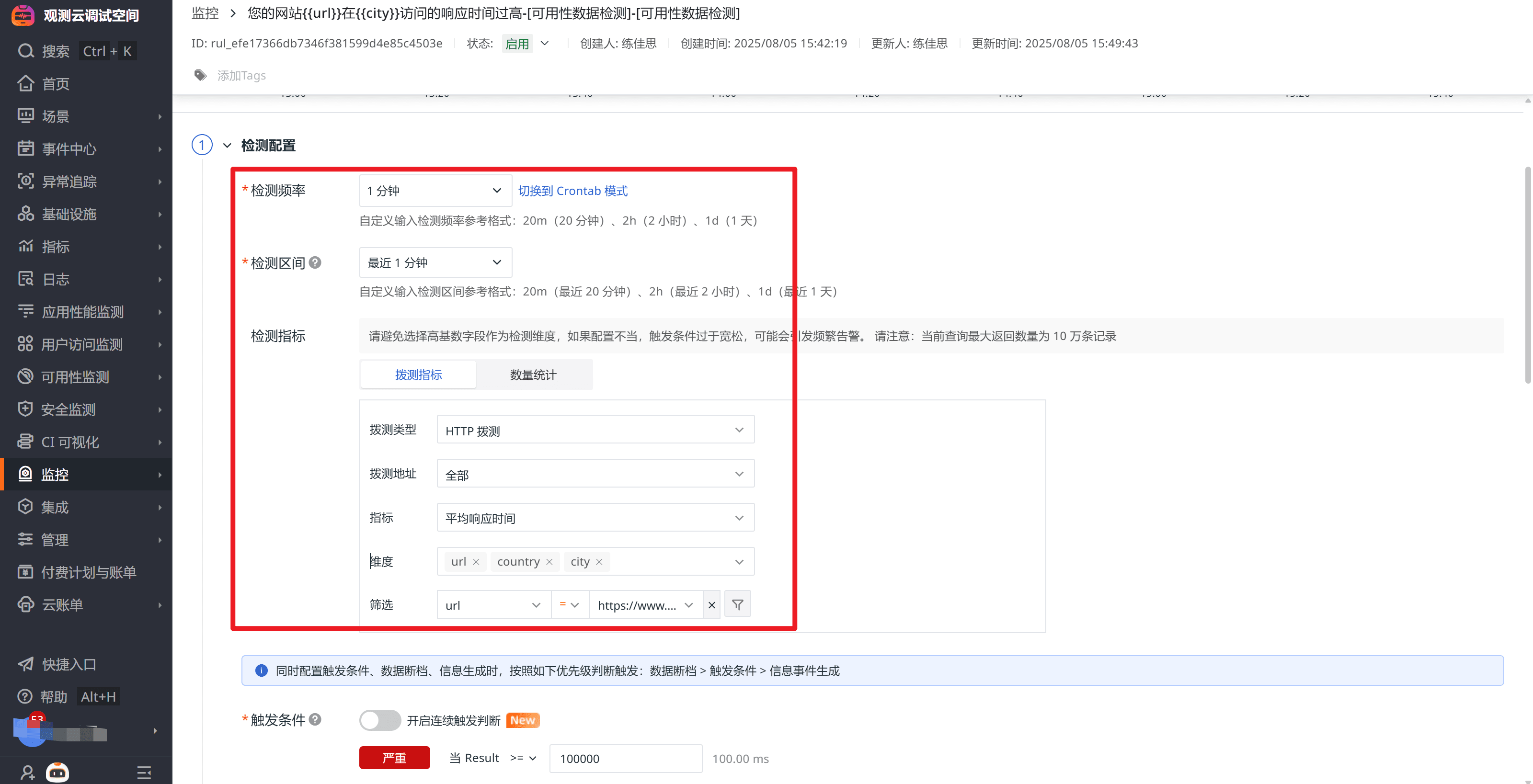
Task: Click the filter funnel icon
Action: click(737, 604)
